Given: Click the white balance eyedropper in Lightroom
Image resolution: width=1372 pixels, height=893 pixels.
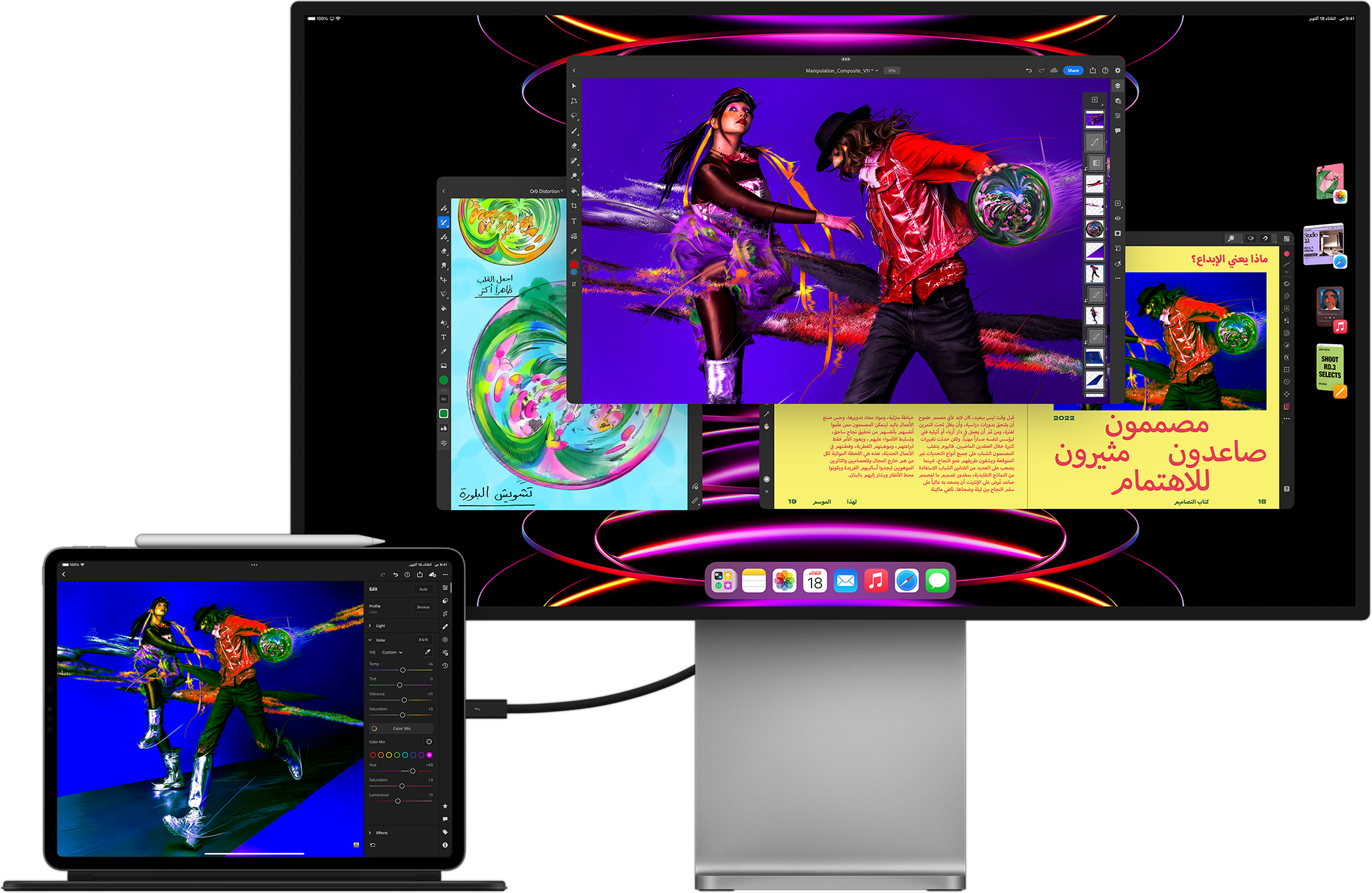Looking at the screenshot, I should pyautogui.click(x=429, y=652).
